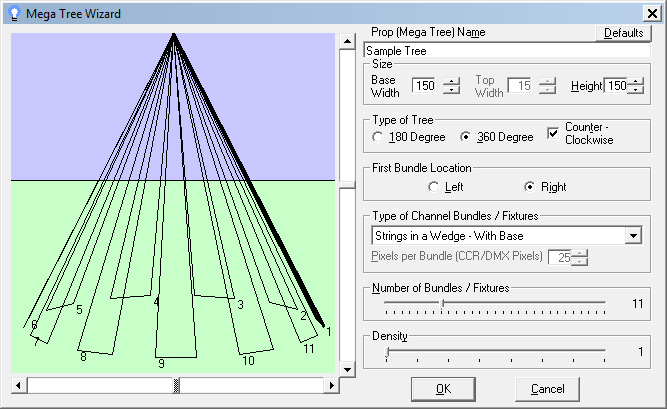Set first bundle location to Left

click(433, 187)
